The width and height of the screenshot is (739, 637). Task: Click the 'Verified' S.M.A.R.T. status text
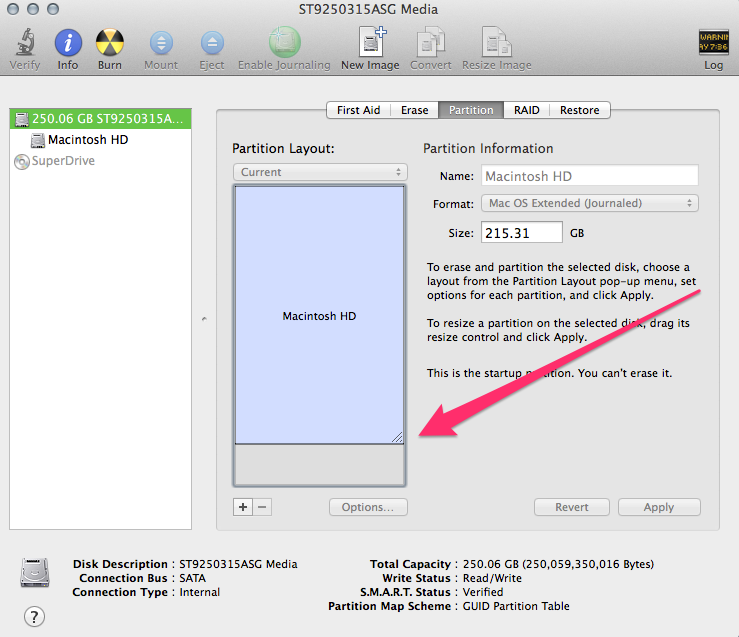click(x=483, y=592)
